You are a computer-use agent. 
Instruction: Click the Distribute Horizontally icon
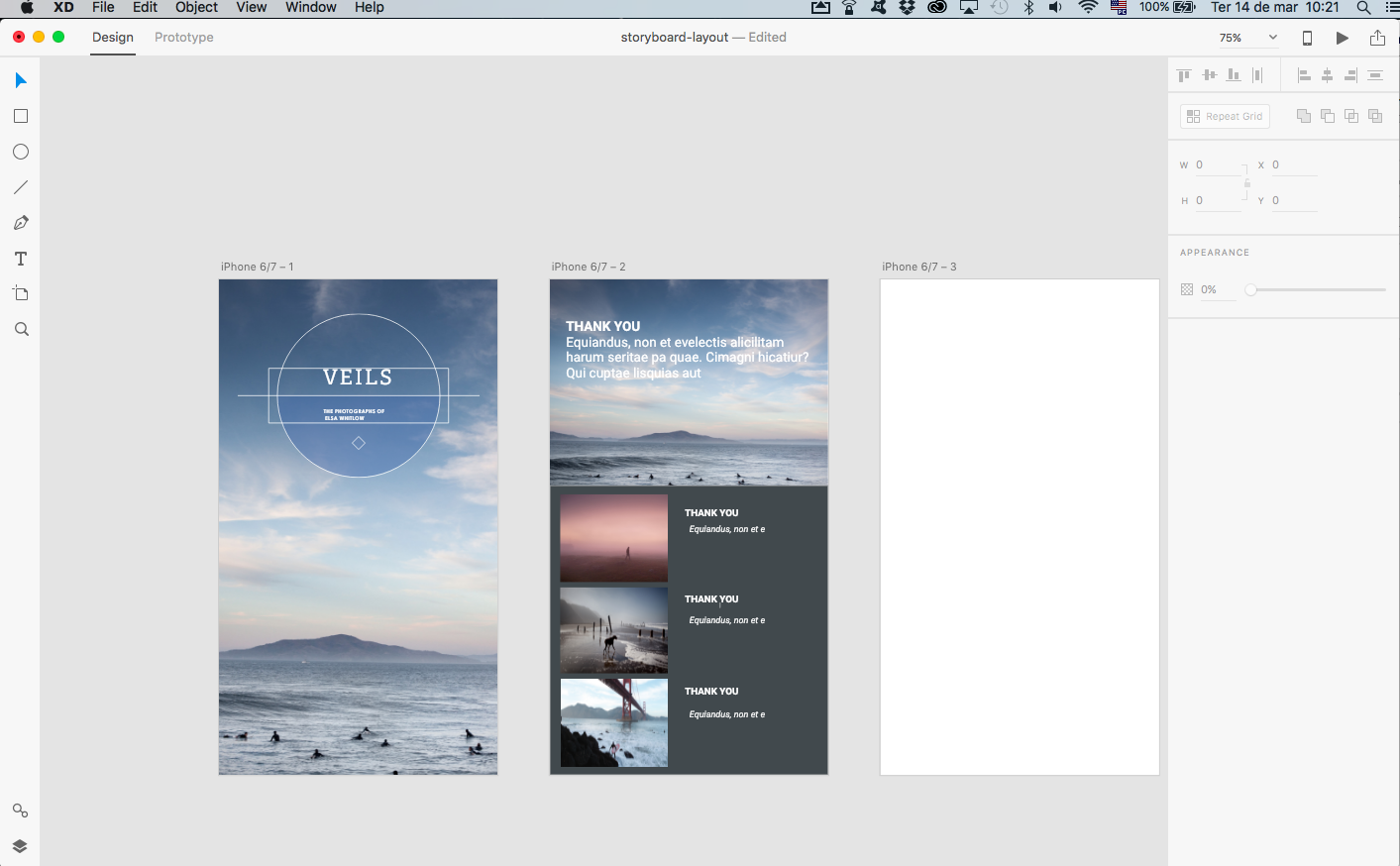pyautogui.click(x=1257, y=75)
